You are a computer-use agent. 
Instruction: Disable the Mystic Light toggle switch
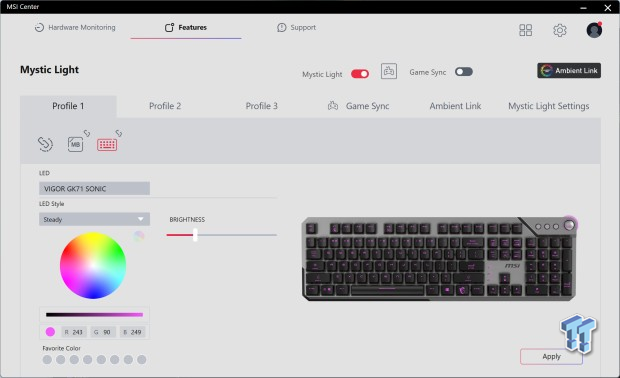pos(360,74)
